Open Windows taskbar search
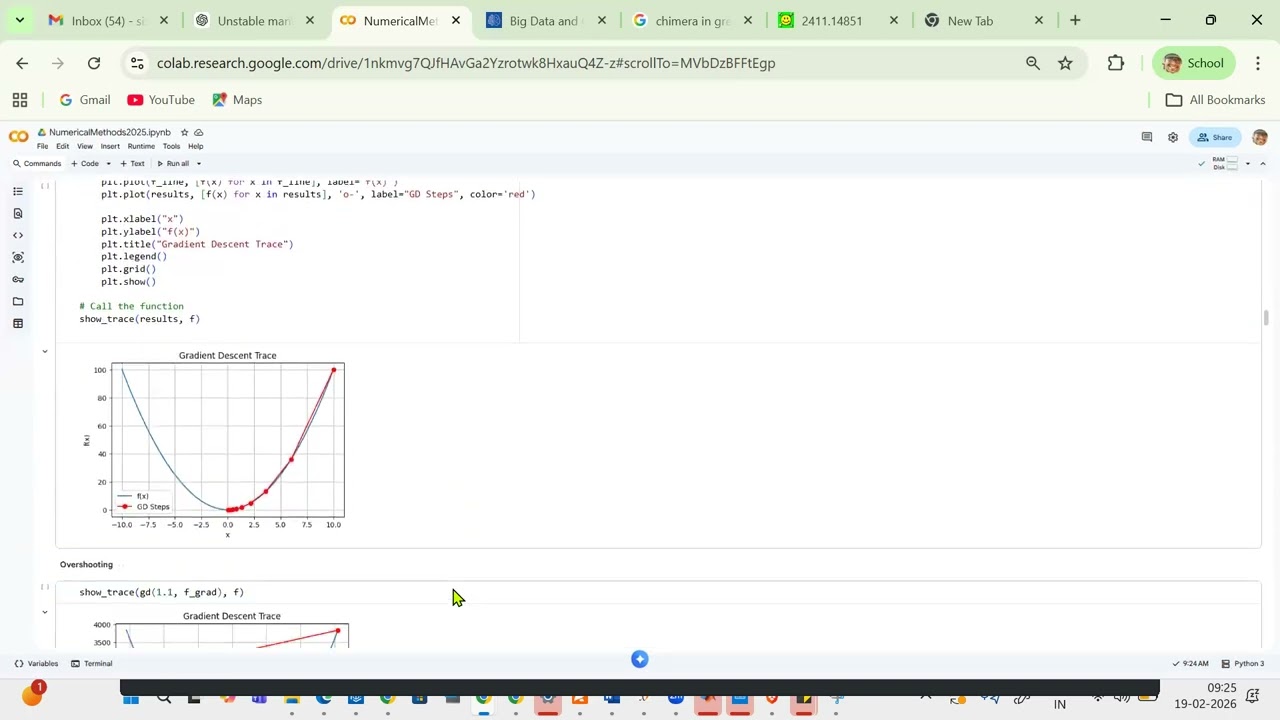This screenshot has width=1280, height=720. [x=164, y=699]
